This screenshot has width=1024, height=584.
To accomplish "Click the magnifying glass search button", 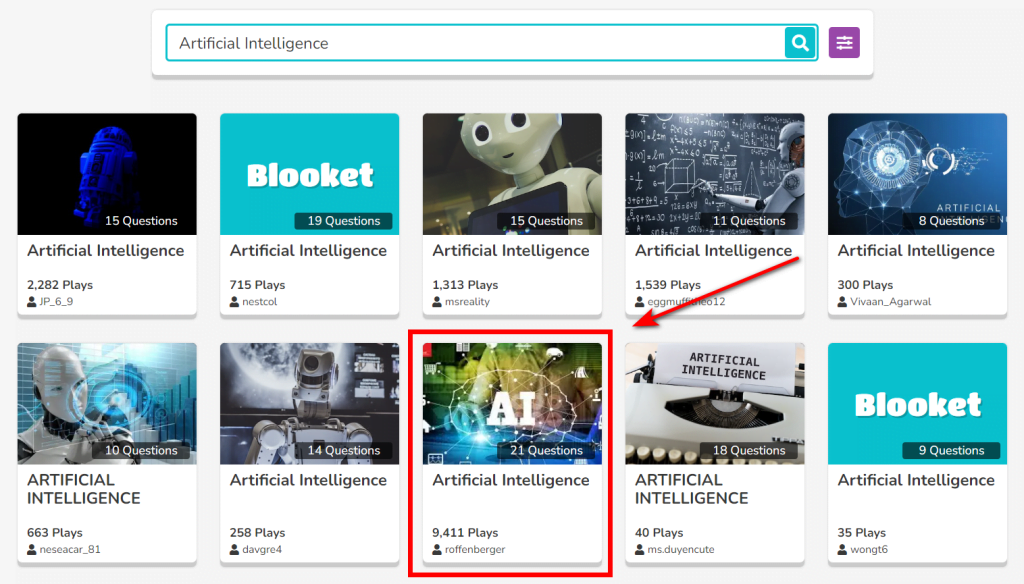I will point(800,43).
